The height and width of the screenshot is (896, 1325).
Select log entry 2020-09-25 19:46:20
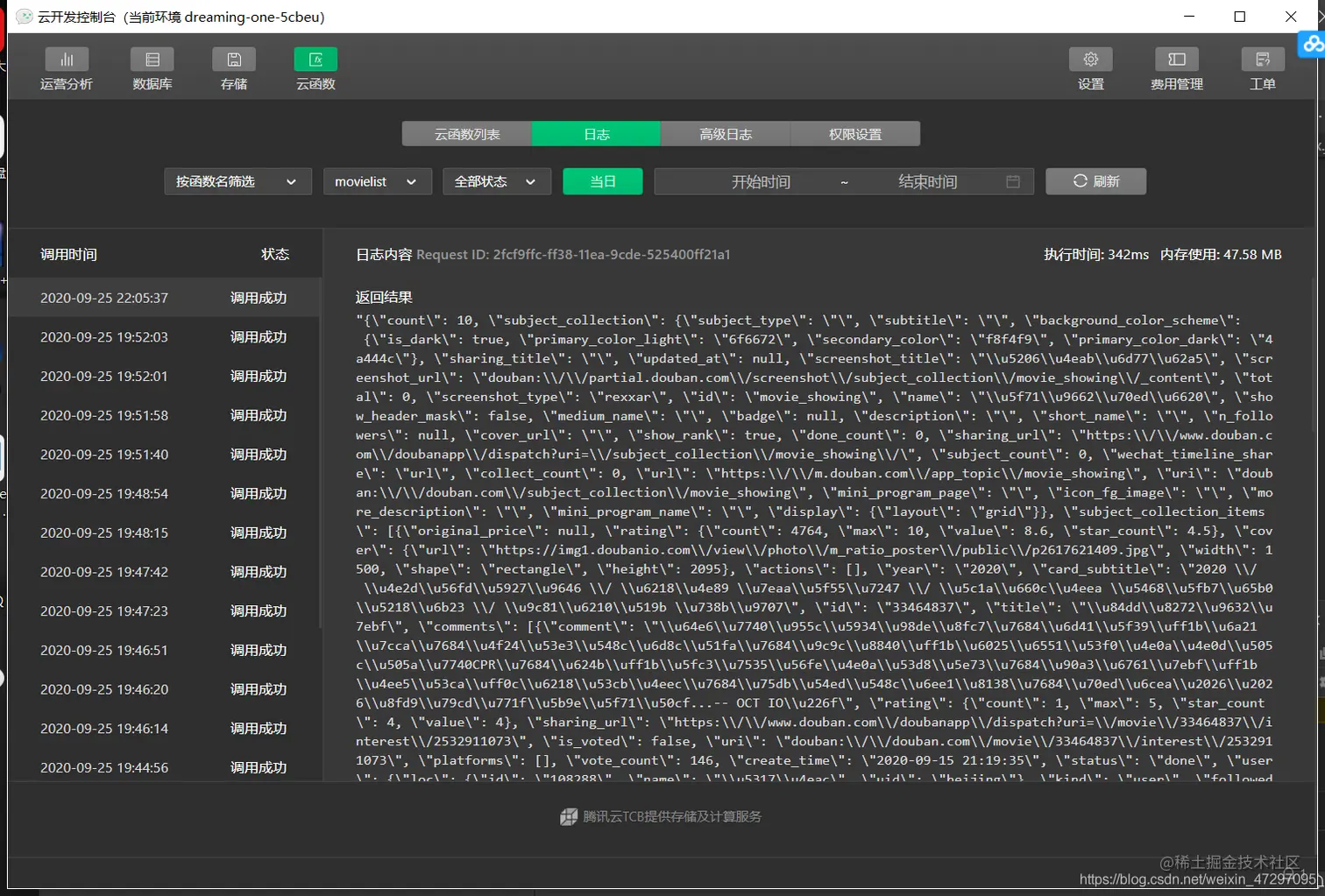click(165, 689)
